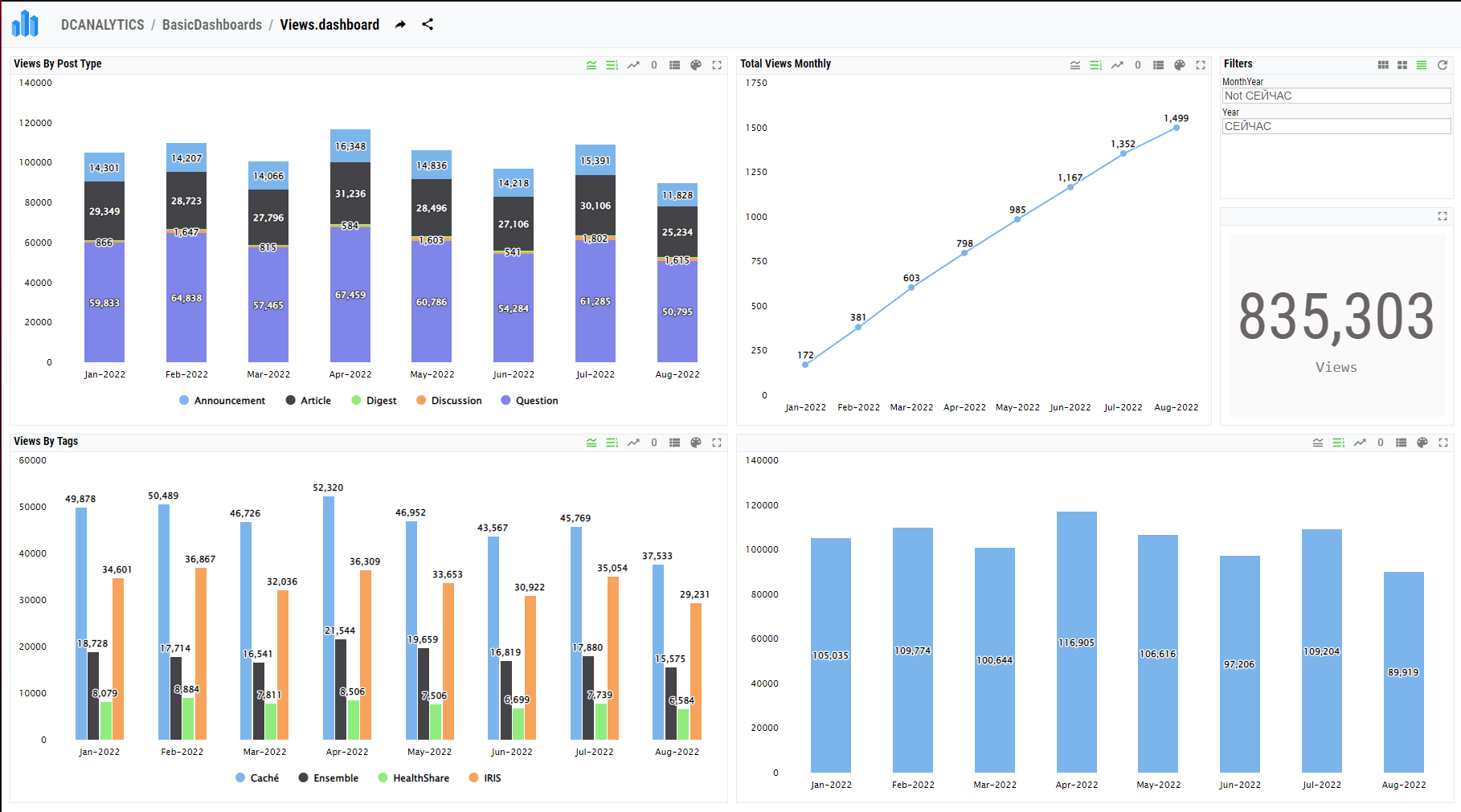Expand the 835,303 Views widget to fullscreen
The image size is (1461, 812).
pyautogui.click(x=1443, y=216)
